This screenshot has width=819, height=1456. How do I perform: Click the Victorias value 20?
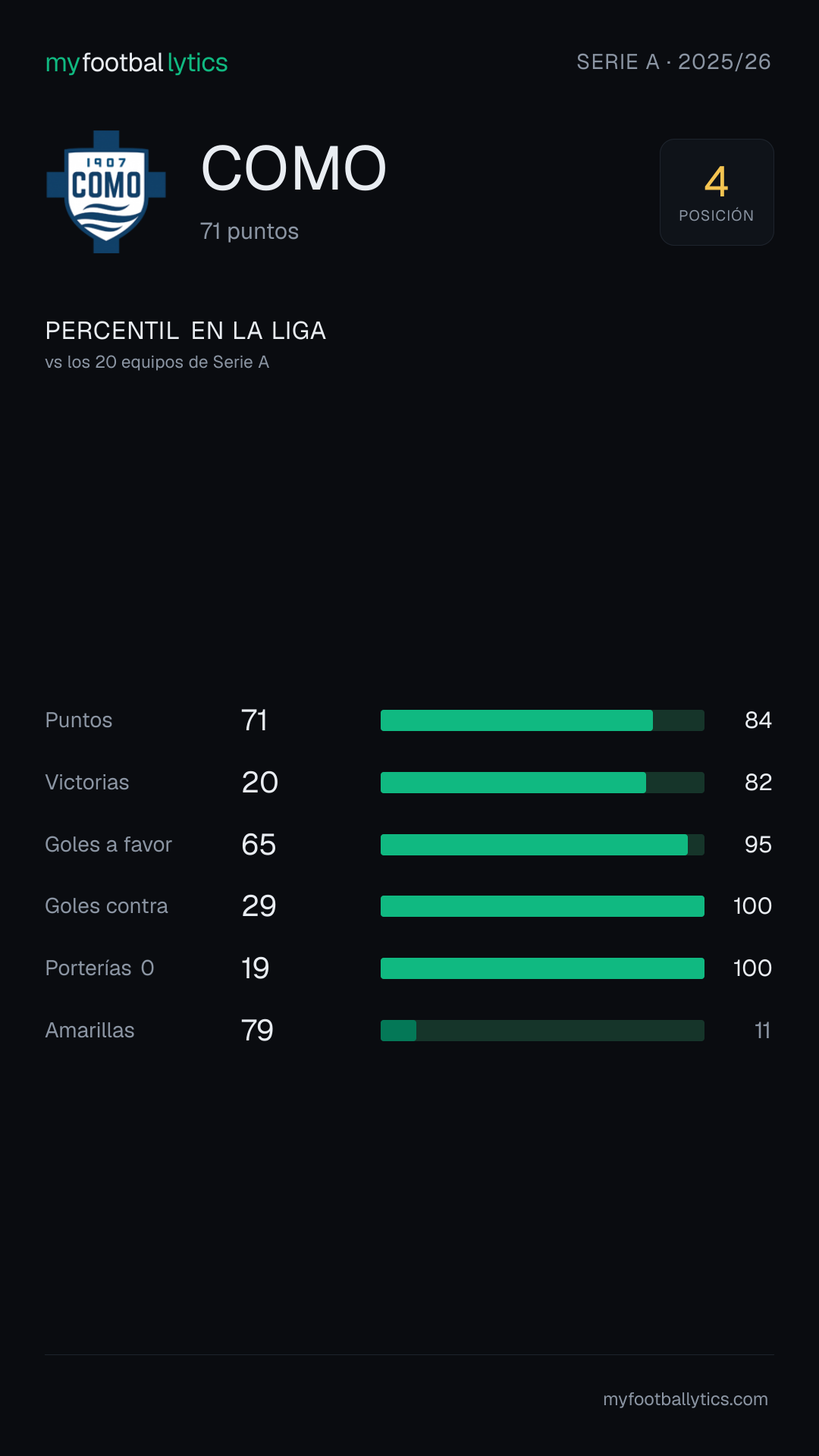click(259, 783)
